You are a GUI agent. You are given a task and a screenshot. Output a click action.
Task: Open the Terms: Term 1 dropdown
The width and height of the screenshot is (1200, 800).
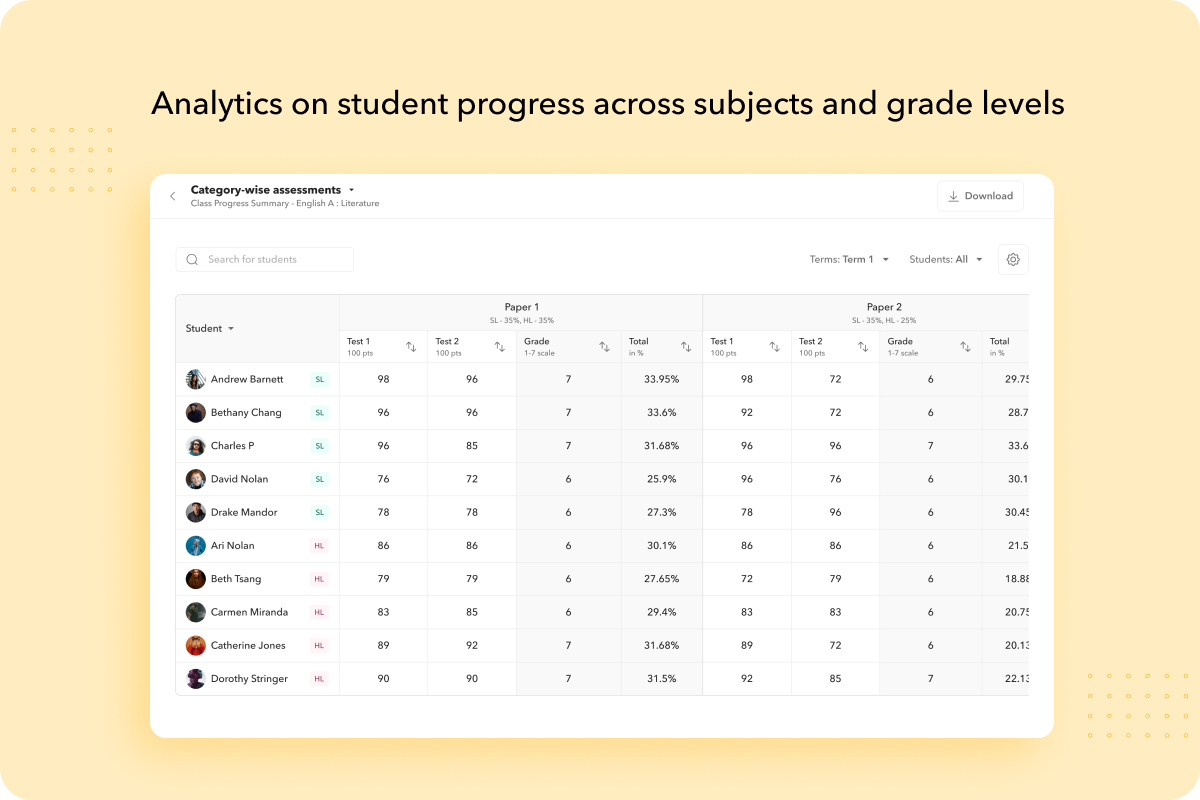click(848, 259)
